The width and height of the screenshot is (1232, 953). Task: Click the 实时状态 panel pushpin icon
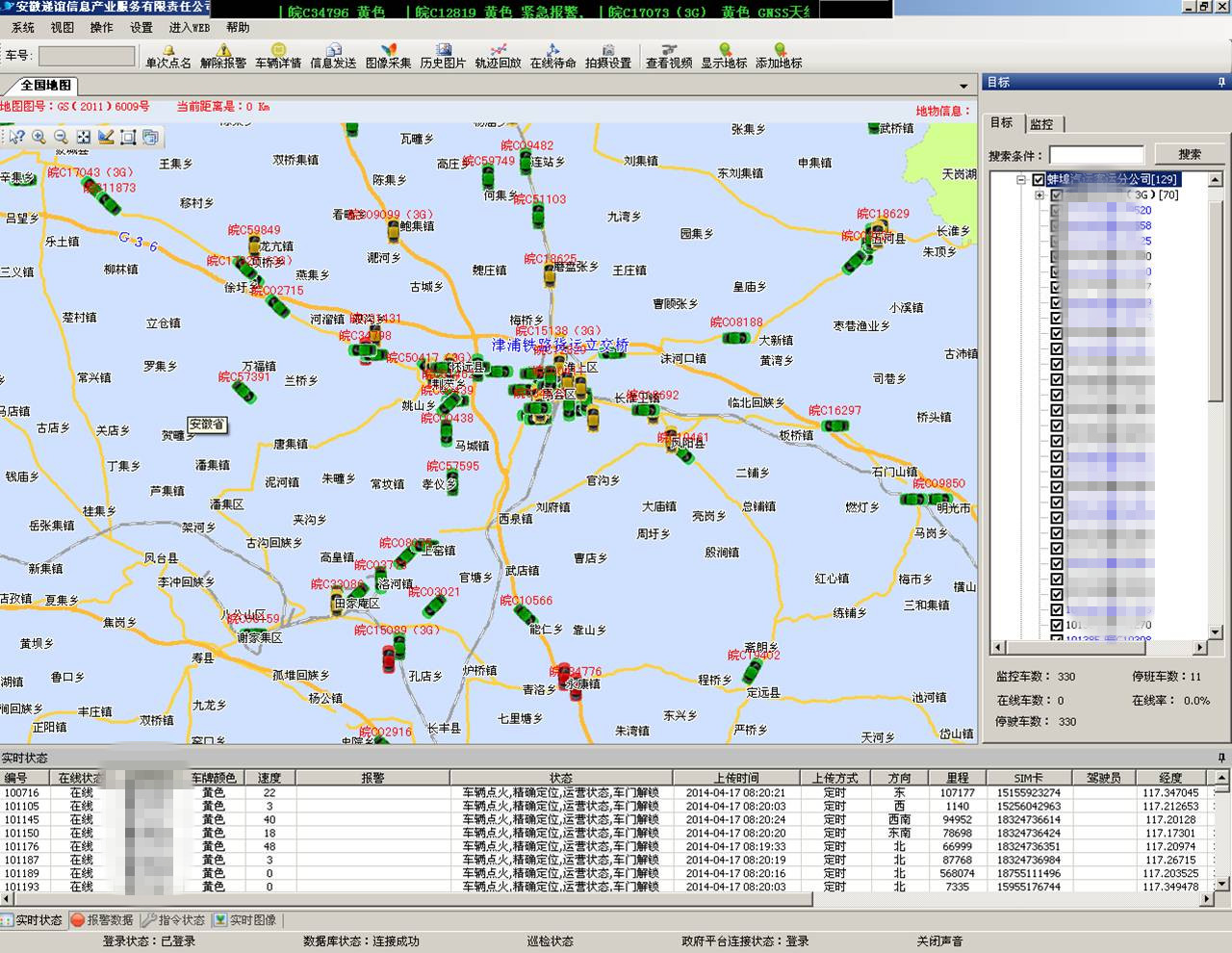point(1221,758)
